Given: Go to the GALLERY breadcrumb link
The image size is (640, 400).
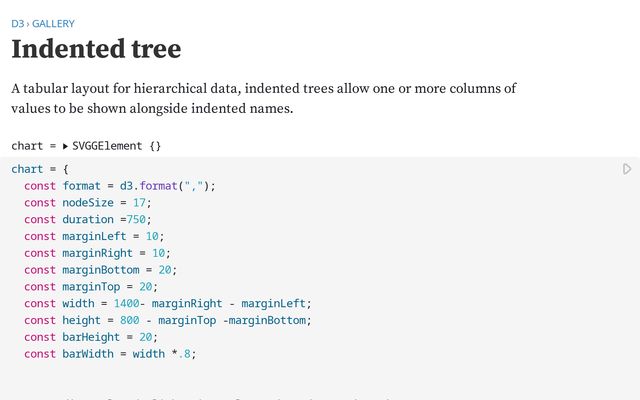Looking at the screenshot, I should click(x=52, y=23).
